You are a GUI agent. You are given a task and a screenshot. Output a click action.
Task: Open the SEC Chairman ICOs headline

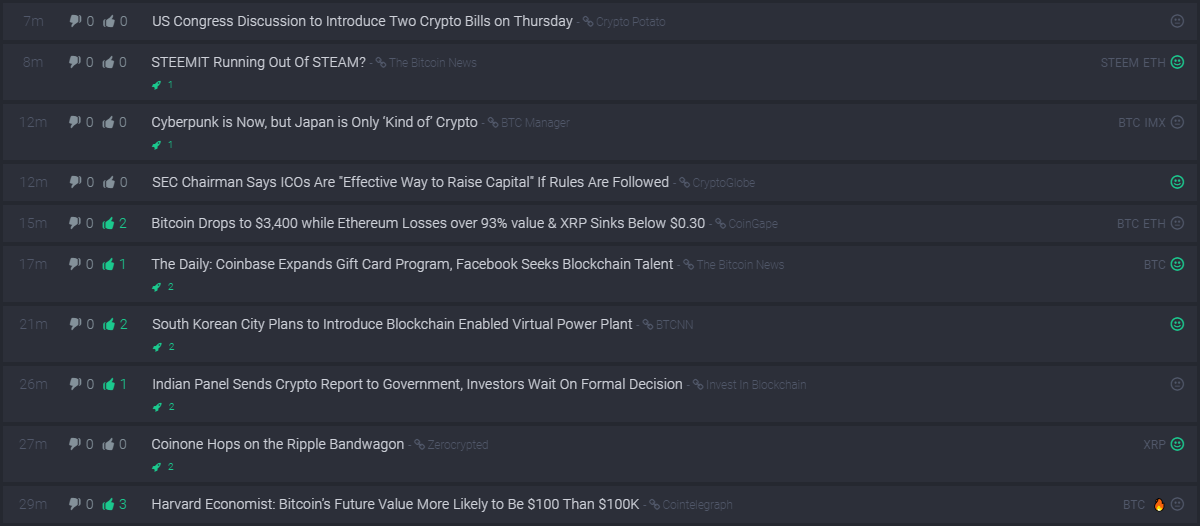pyautogui.click(x=410, y=182)
